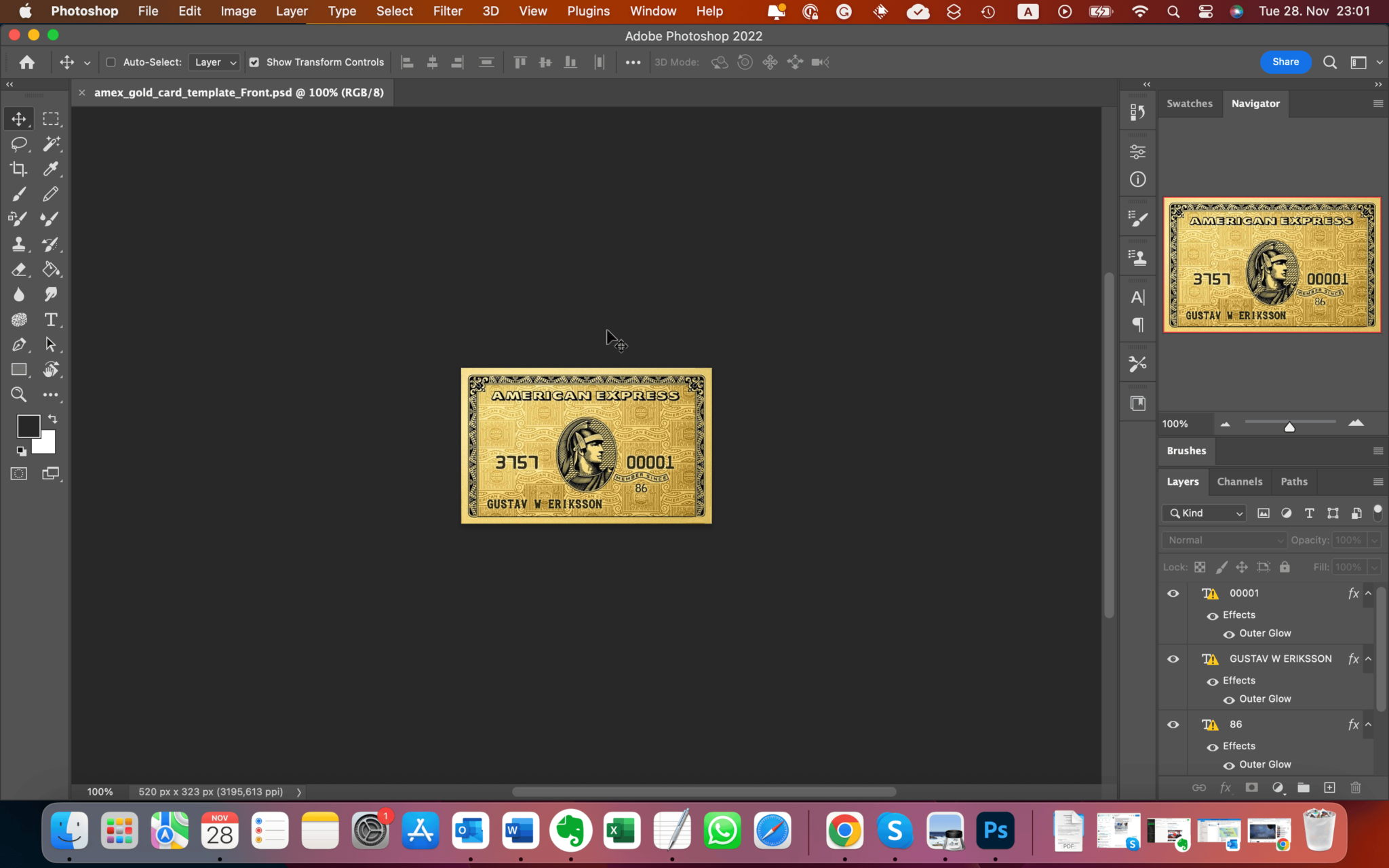Select the Eraser tool
The height and width of the screenshot is (868, 1389).
pos(19,269)
